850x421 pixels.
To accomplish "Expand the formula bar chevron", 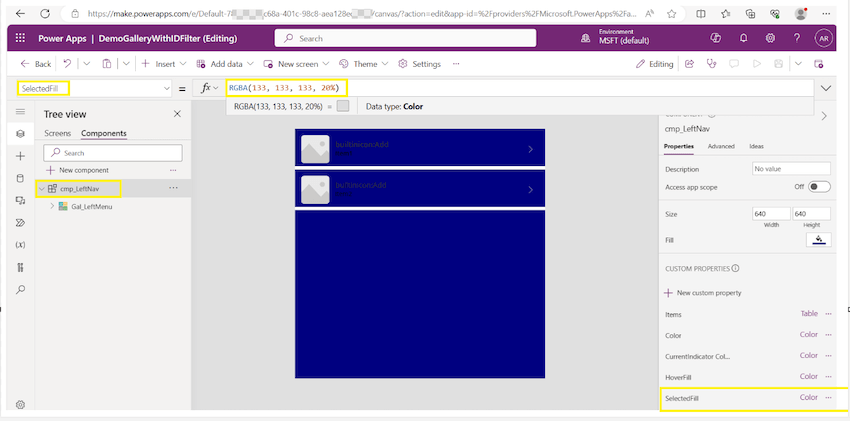I will click(x=826, y=88).
